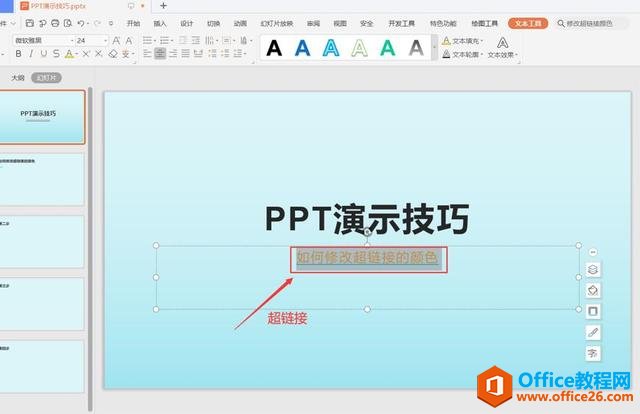The height and width of the screenshot is (414, 640).
Task: Select the third slide thumbnail
Action: click(42, 242)
